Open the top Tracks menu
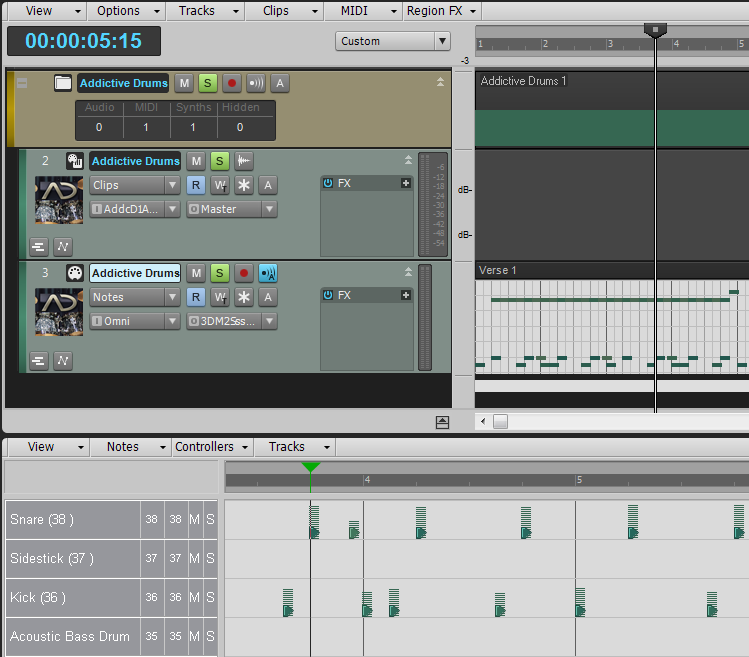749x657 pixels. click(x=206, y=11)
